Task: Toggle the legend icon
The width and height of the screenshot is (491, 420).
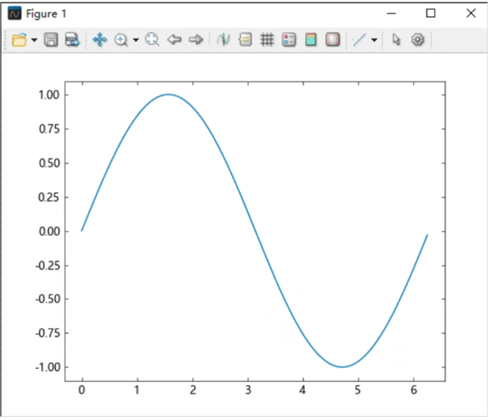Action: pyautogui.click(x=289, y=40)
